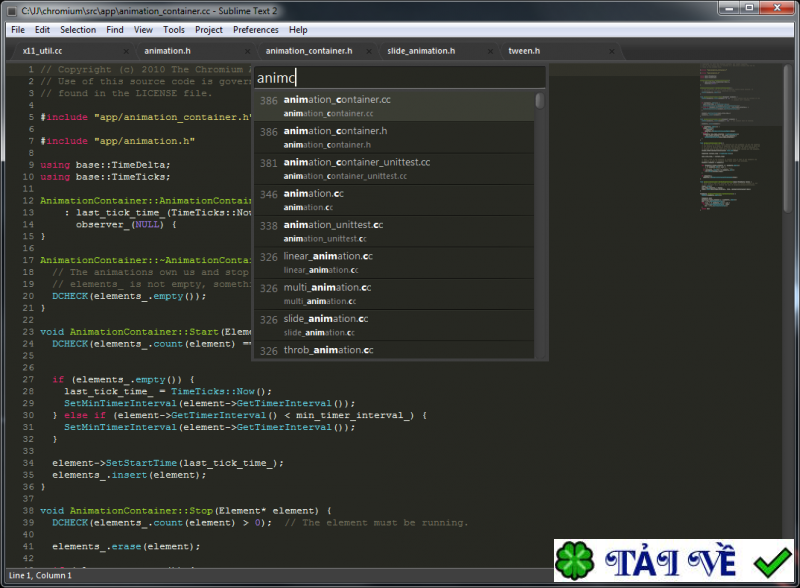Click the Sublime Text icon in title bar
Image resolution: width=800 pixels, height=588 pixels.
pos(11,10)
